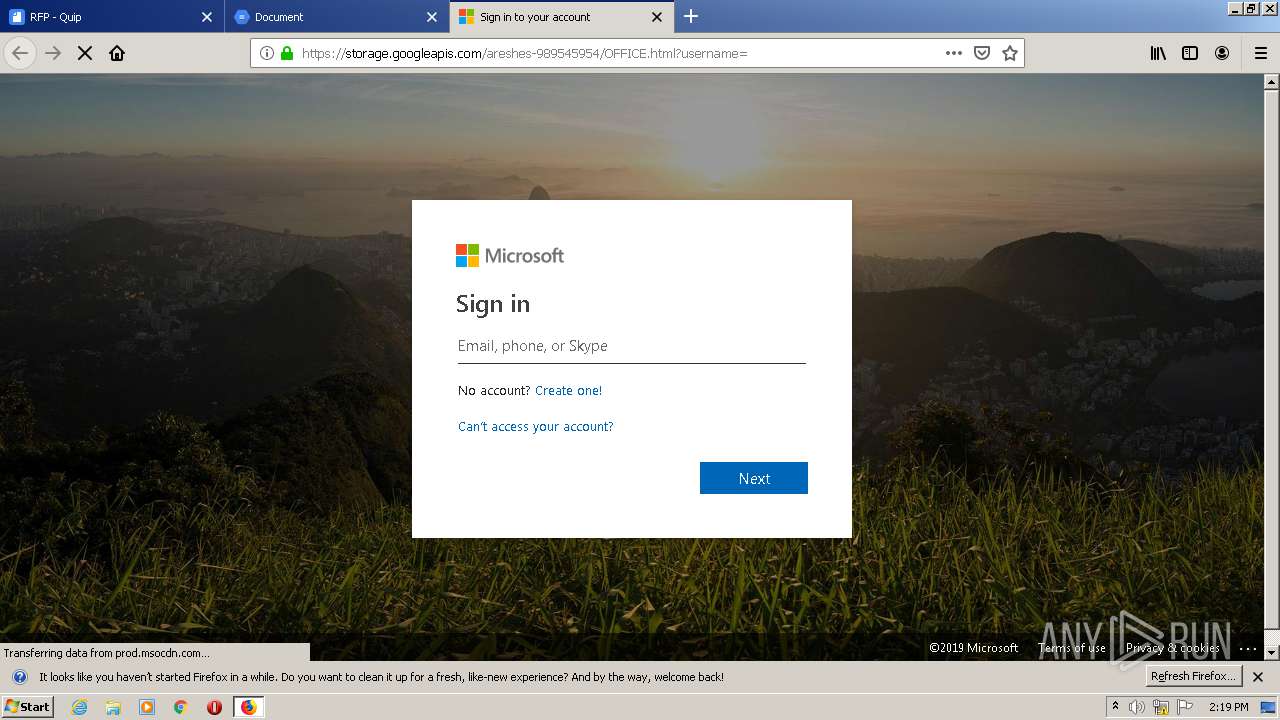This screenshot has height=720, width=1280.
Task: Show site information icon in address bar
Action: pyautogui.click(x=267, y=53)
